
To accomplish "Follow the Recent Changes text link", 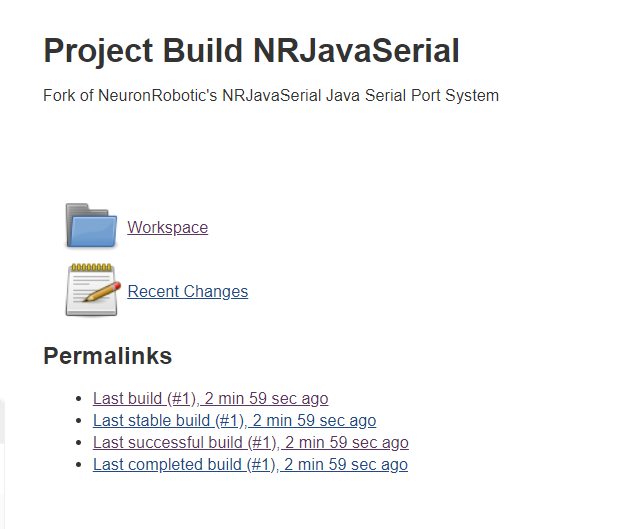I will tap(188, 291).
